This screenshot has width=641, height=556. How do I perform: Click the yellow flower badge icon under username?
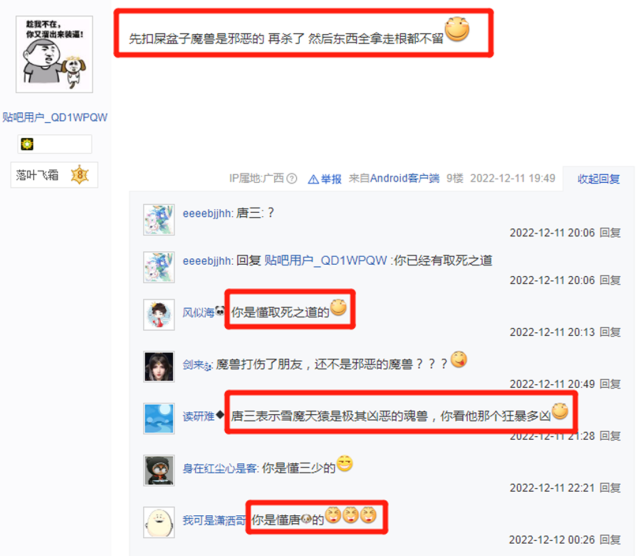point(27,144)
